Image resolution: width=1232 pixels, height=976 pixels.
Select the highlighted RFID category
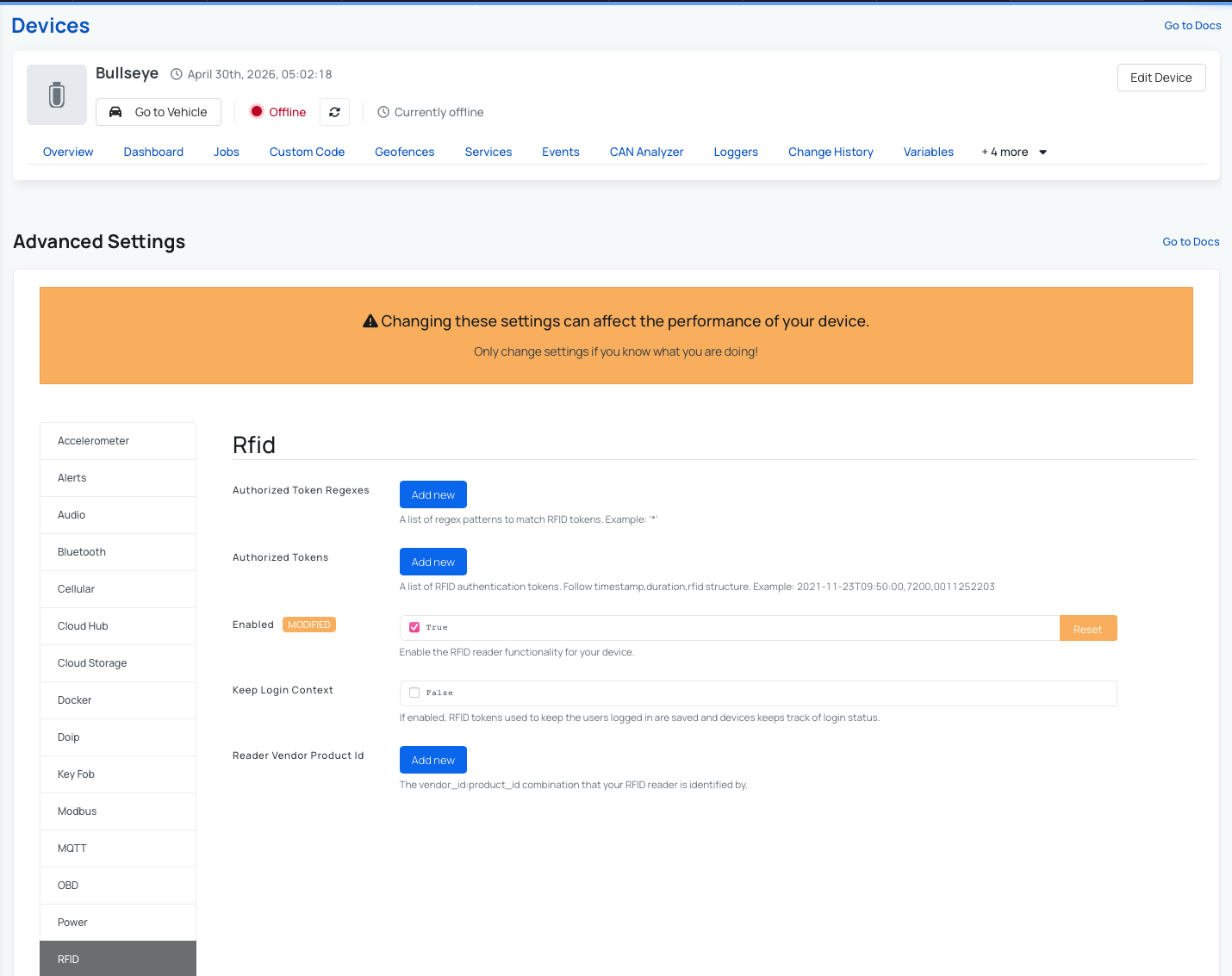pos(118,959)
